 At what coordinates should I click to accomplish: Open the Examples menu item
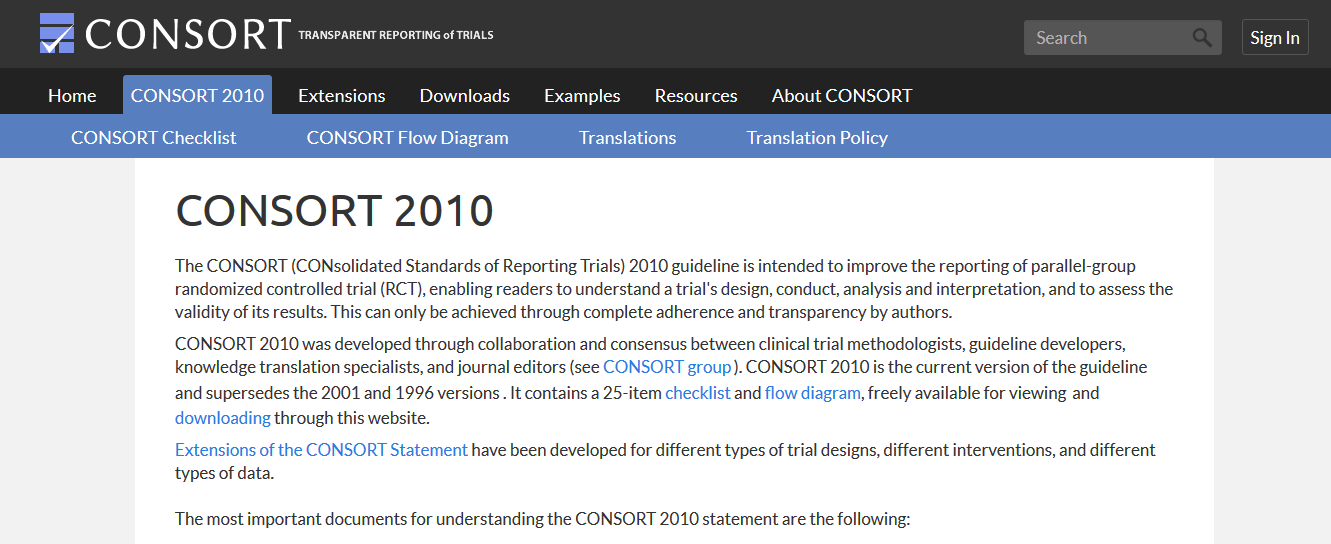[x=582, y=96]
